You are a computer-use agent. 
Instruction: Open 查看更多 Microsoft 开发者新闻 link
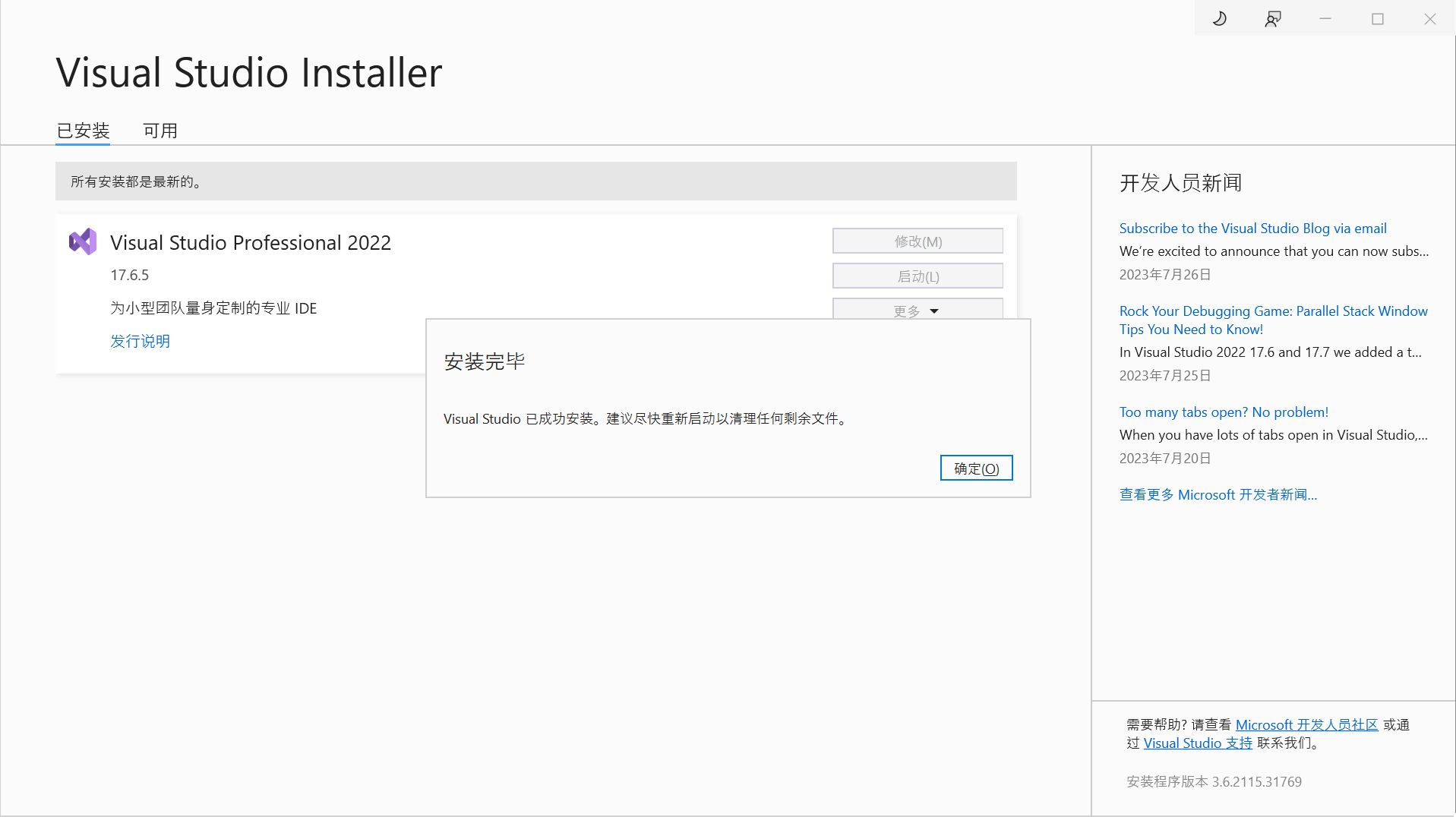point(1218,495)
